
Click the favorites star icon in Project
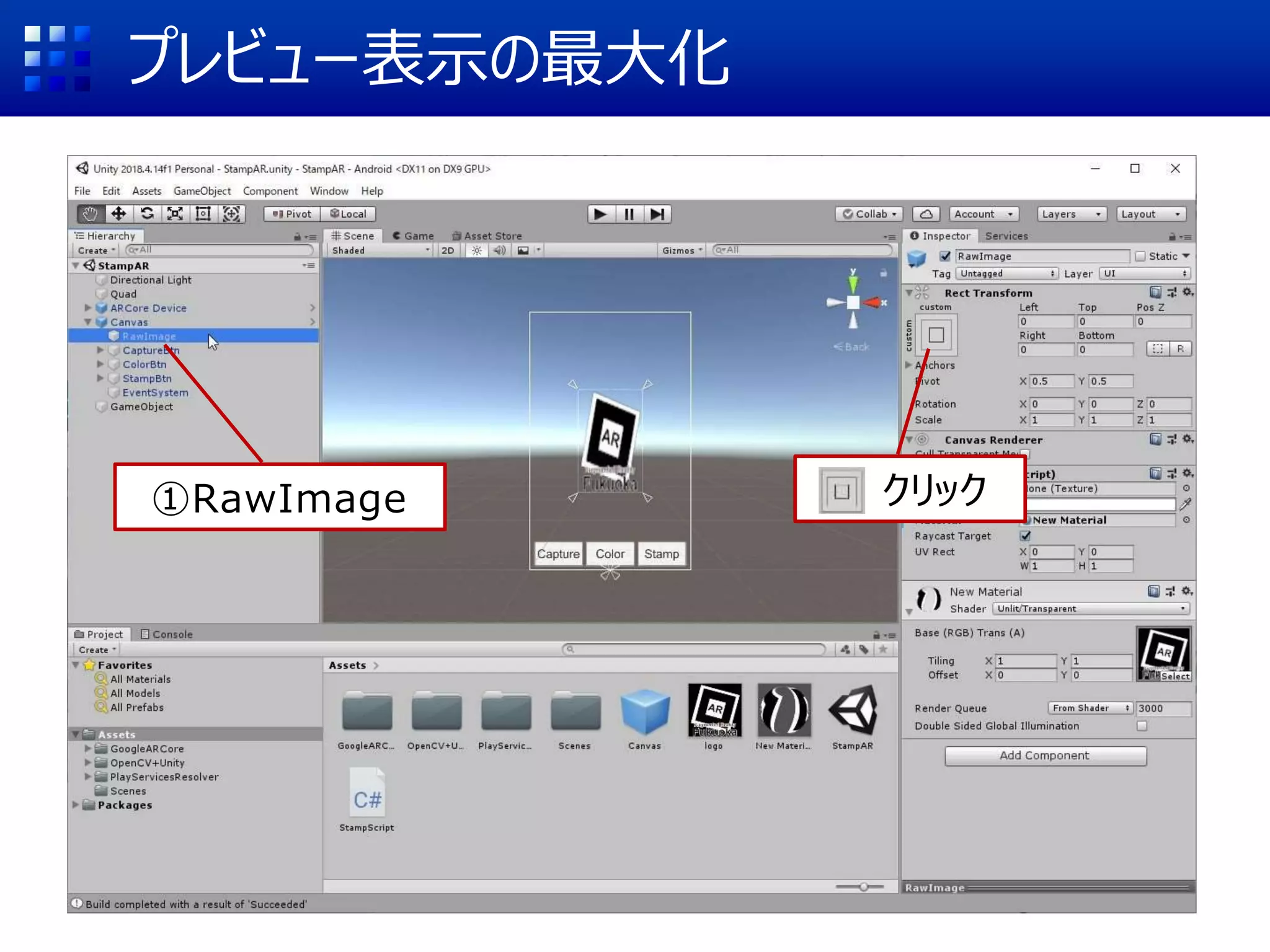[x=883, y=650]
